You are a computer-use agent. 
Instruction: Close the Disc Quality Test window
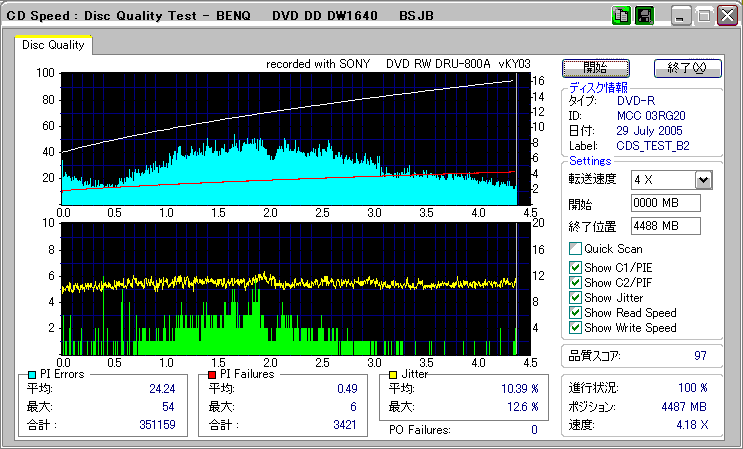pyautogui.click(x=726, y=16)
